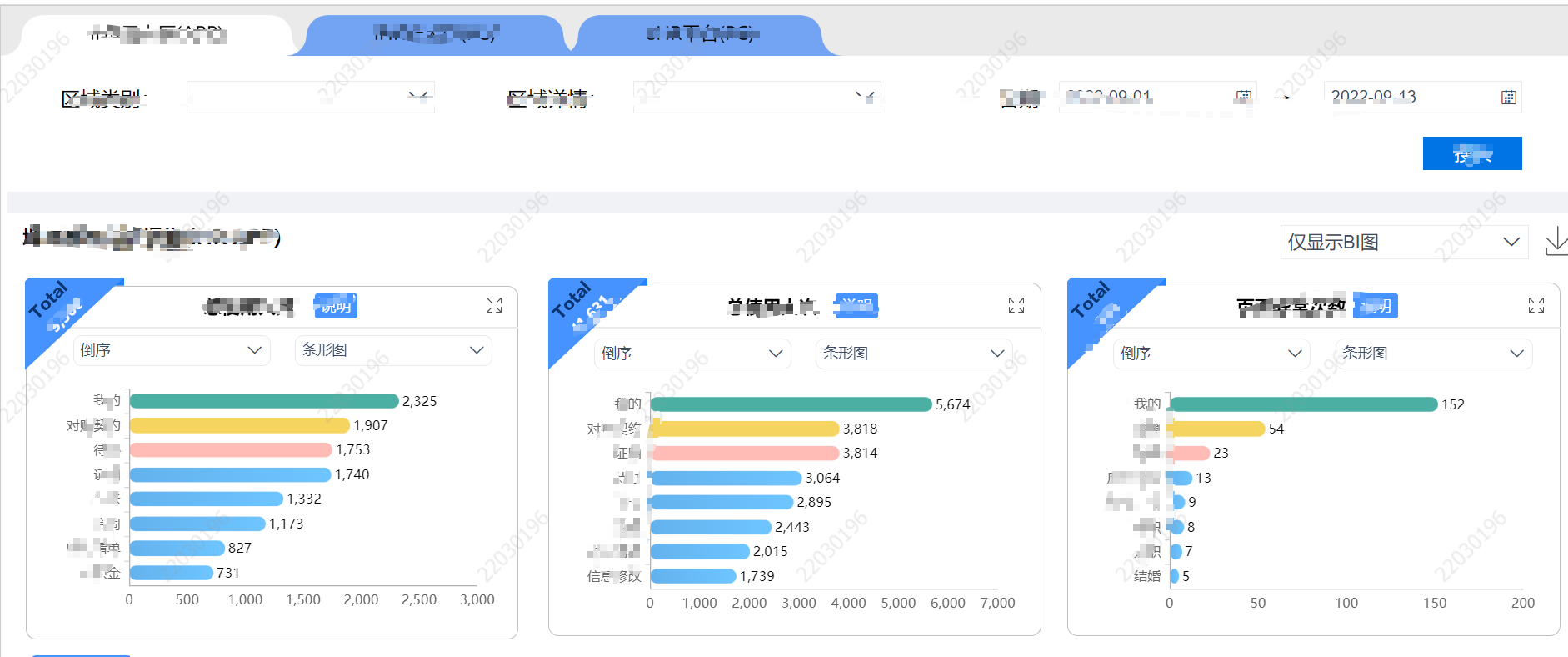1568x657 pixels.
Task: Open the 倒序 sort dropdown in the middle chart
Action: (x=692, y=354)
